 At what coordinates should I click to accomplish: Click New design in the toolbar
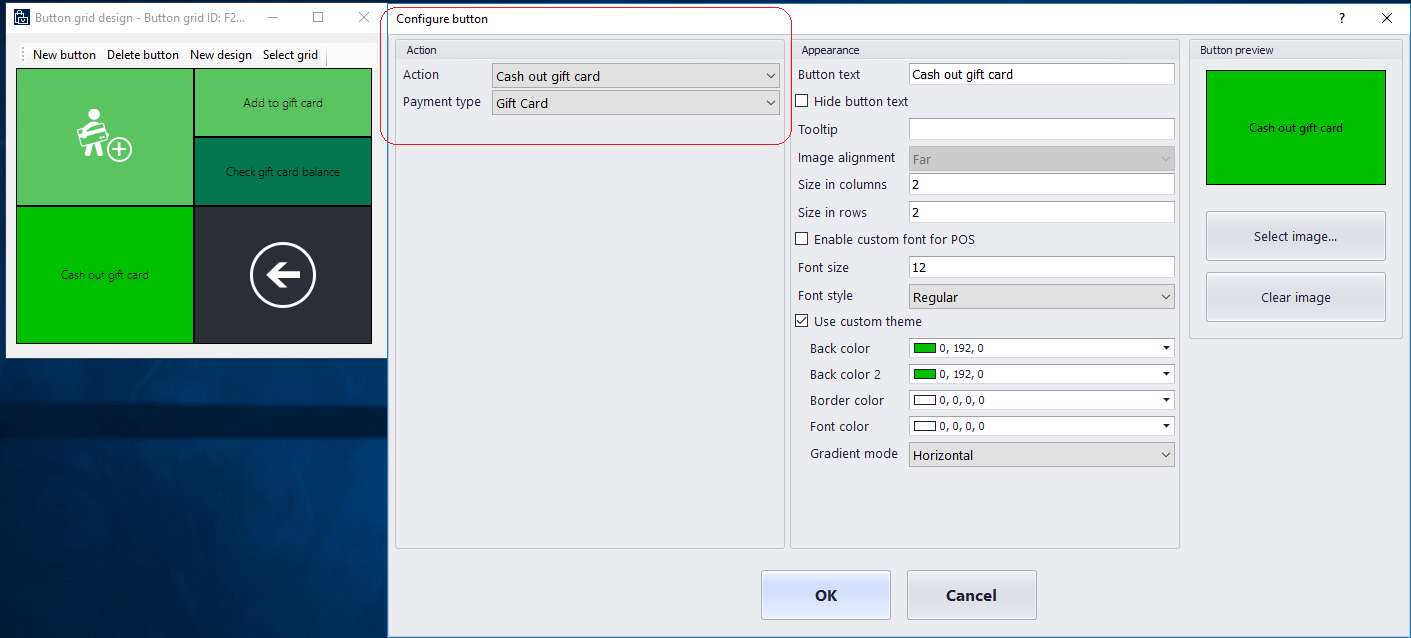221,55
